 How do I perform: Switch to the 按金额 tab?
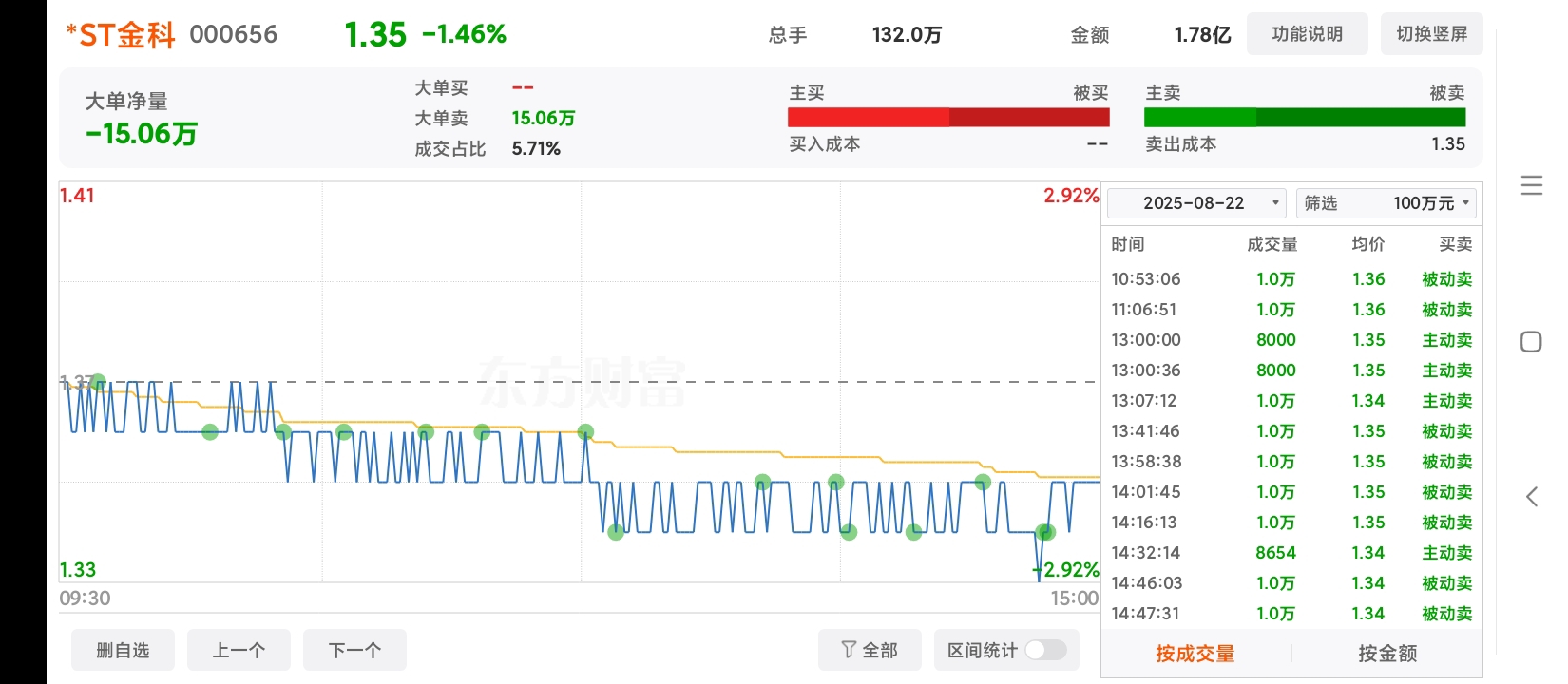[x=1387, y=654]
